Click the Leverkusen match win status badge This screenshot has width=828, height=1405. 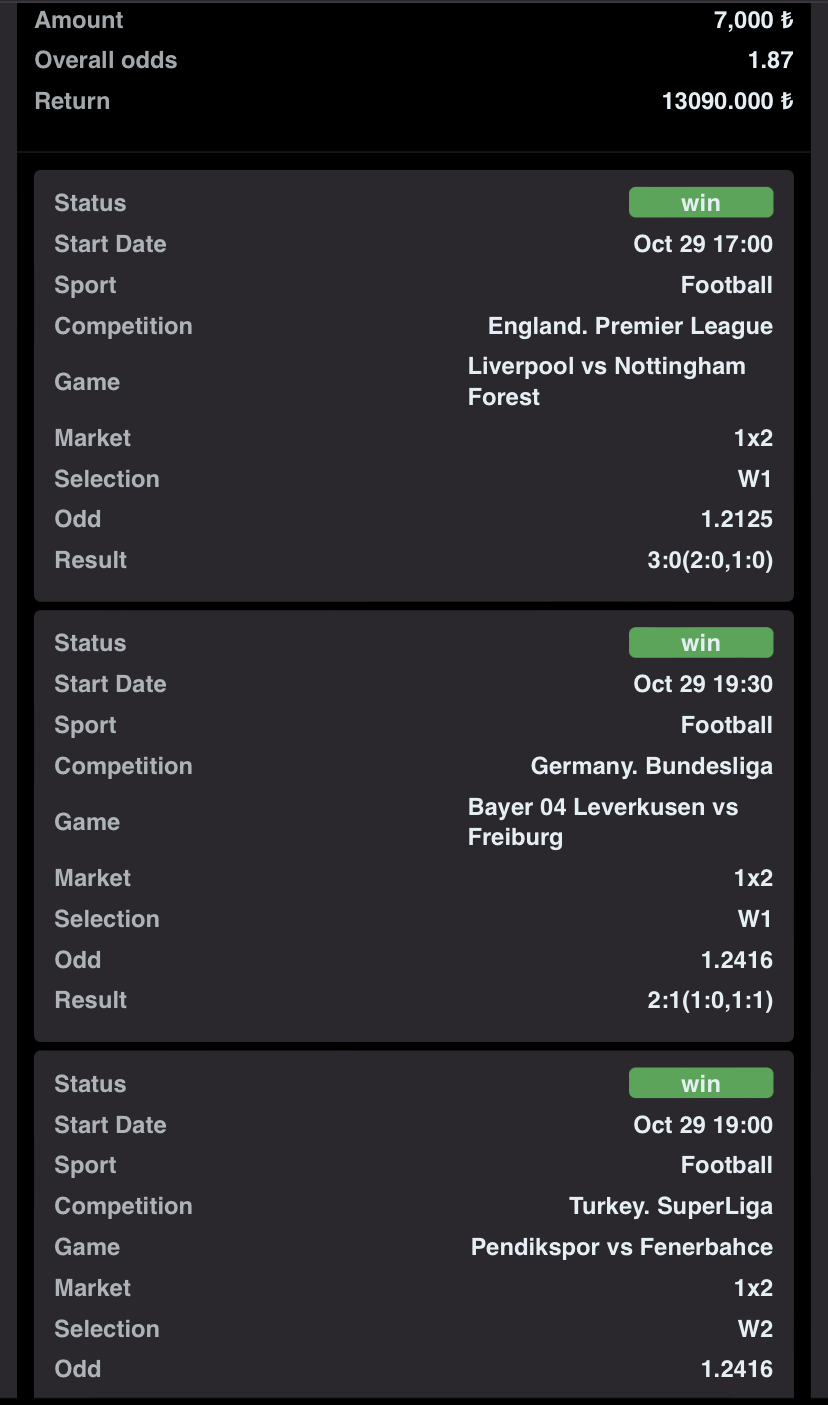(700, 643)
